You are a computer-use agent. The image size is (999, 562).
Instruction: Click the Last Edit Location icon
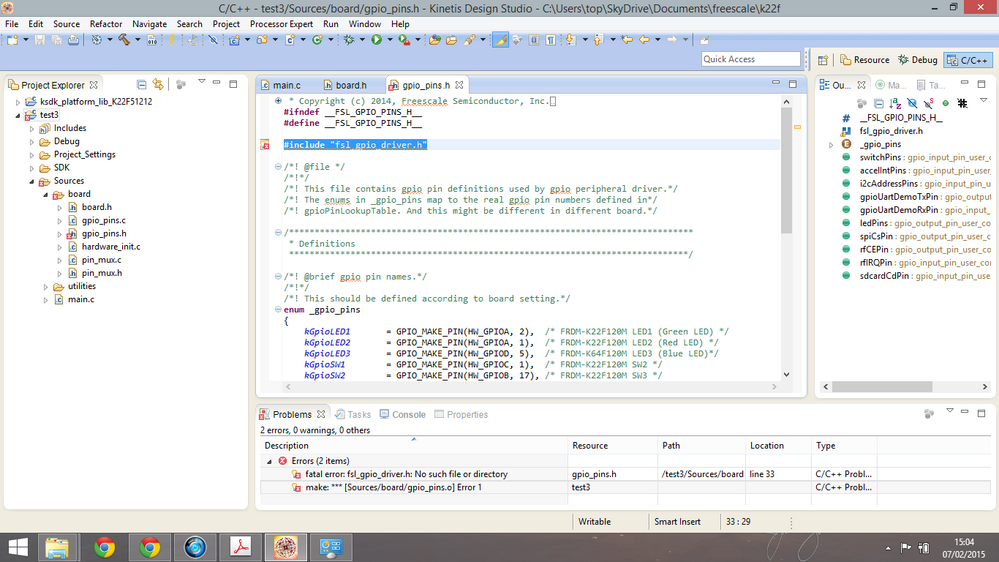click(627, 40)
